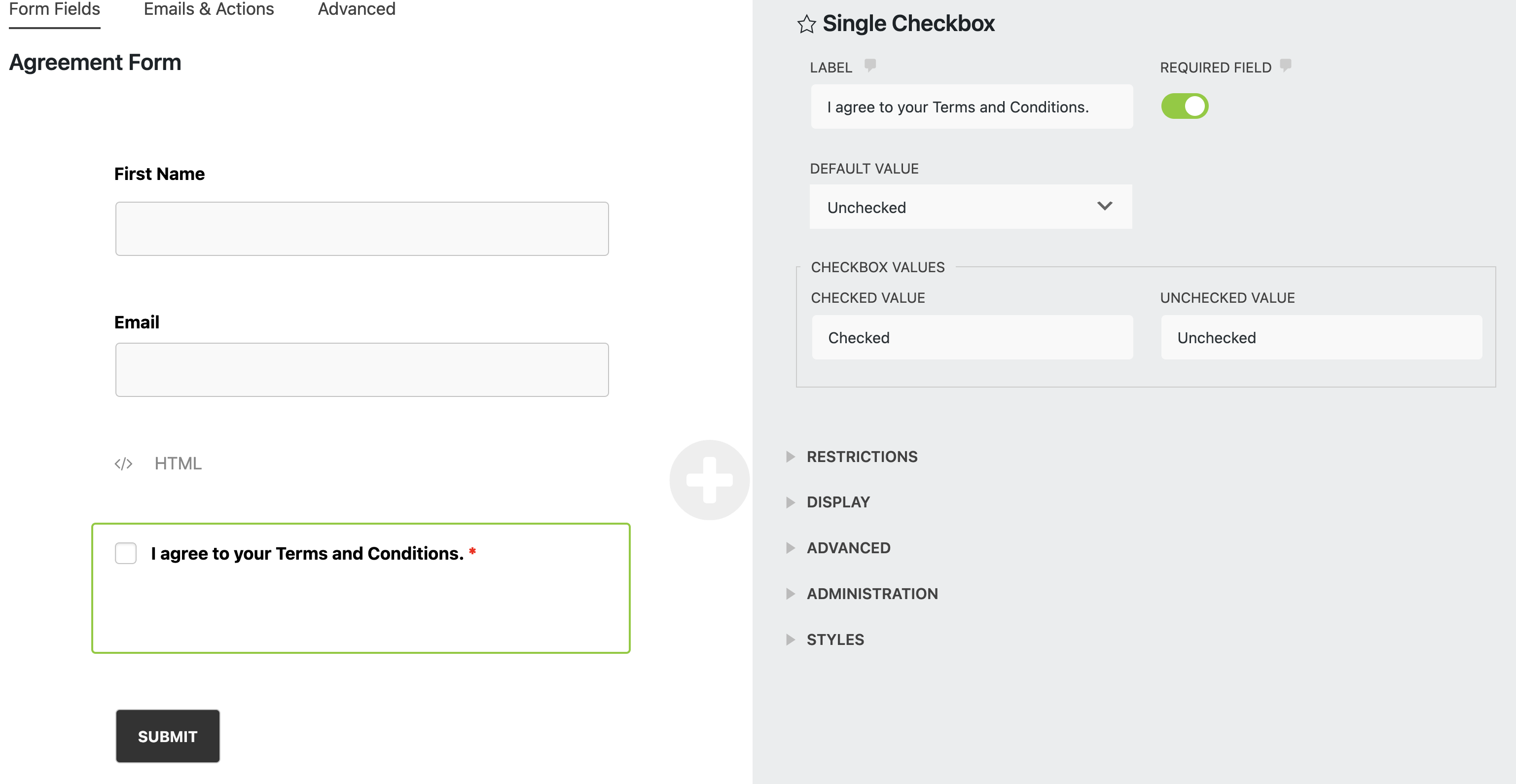The height and width of the screenshot is (784, 1516).
Task: Switch to the Advanced tab
Action: (356, 9)
